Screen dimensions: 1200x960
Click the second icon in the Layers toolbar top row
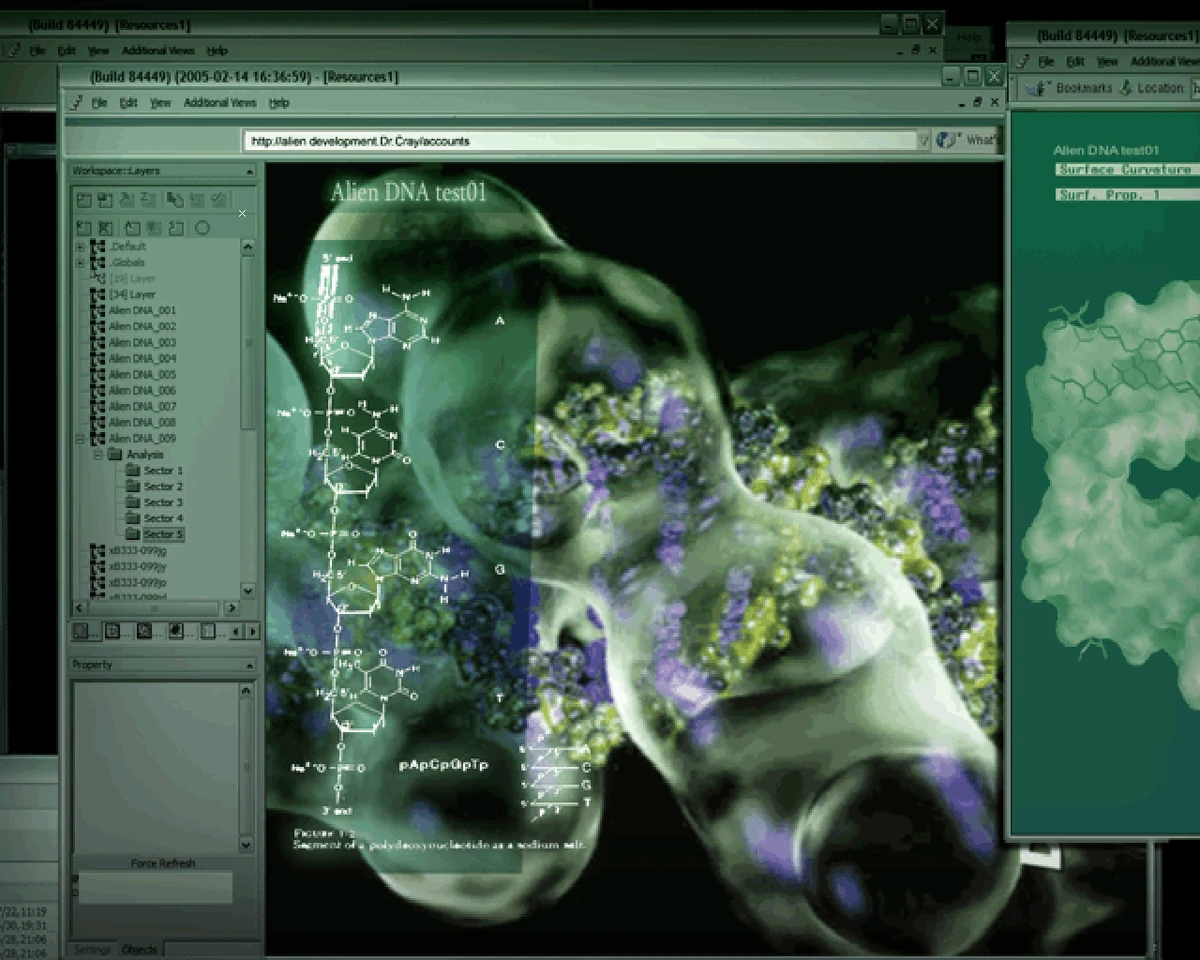tap(105, 200)
